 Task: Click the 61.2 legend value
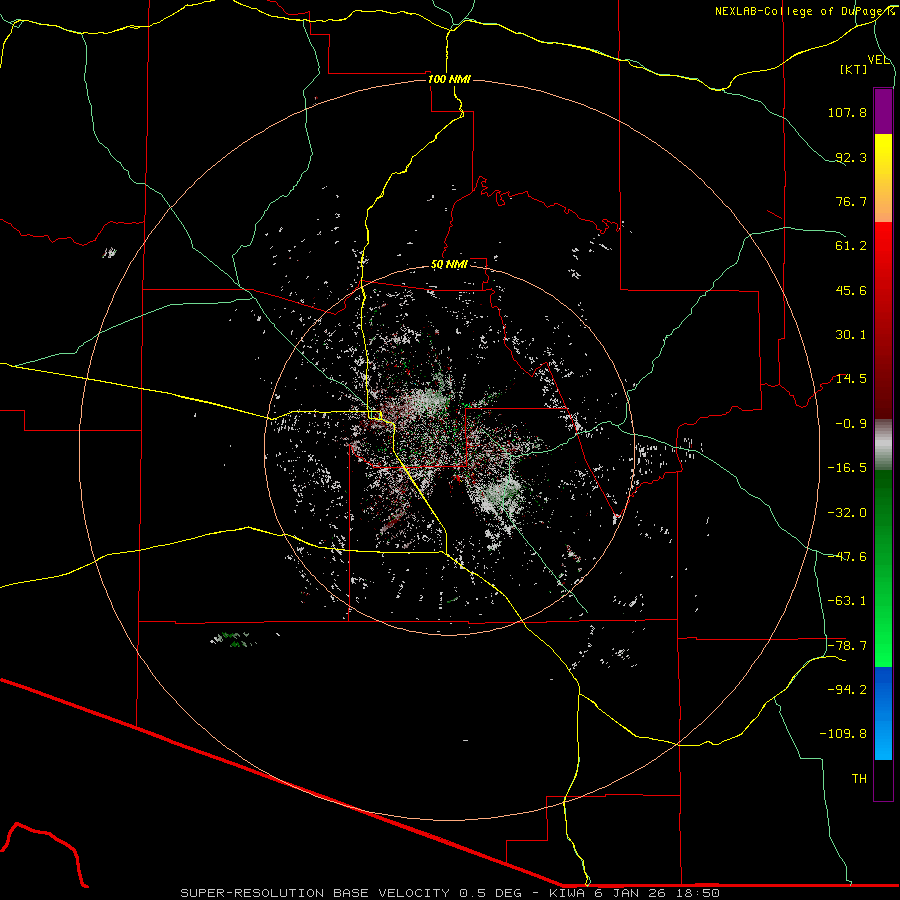point(851,246)
